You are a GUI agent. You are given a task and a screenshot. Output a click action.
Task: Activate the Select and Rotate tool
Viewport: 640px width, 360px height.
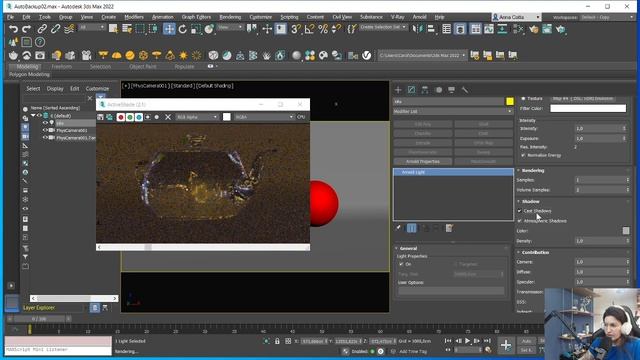tap(182, 29)
